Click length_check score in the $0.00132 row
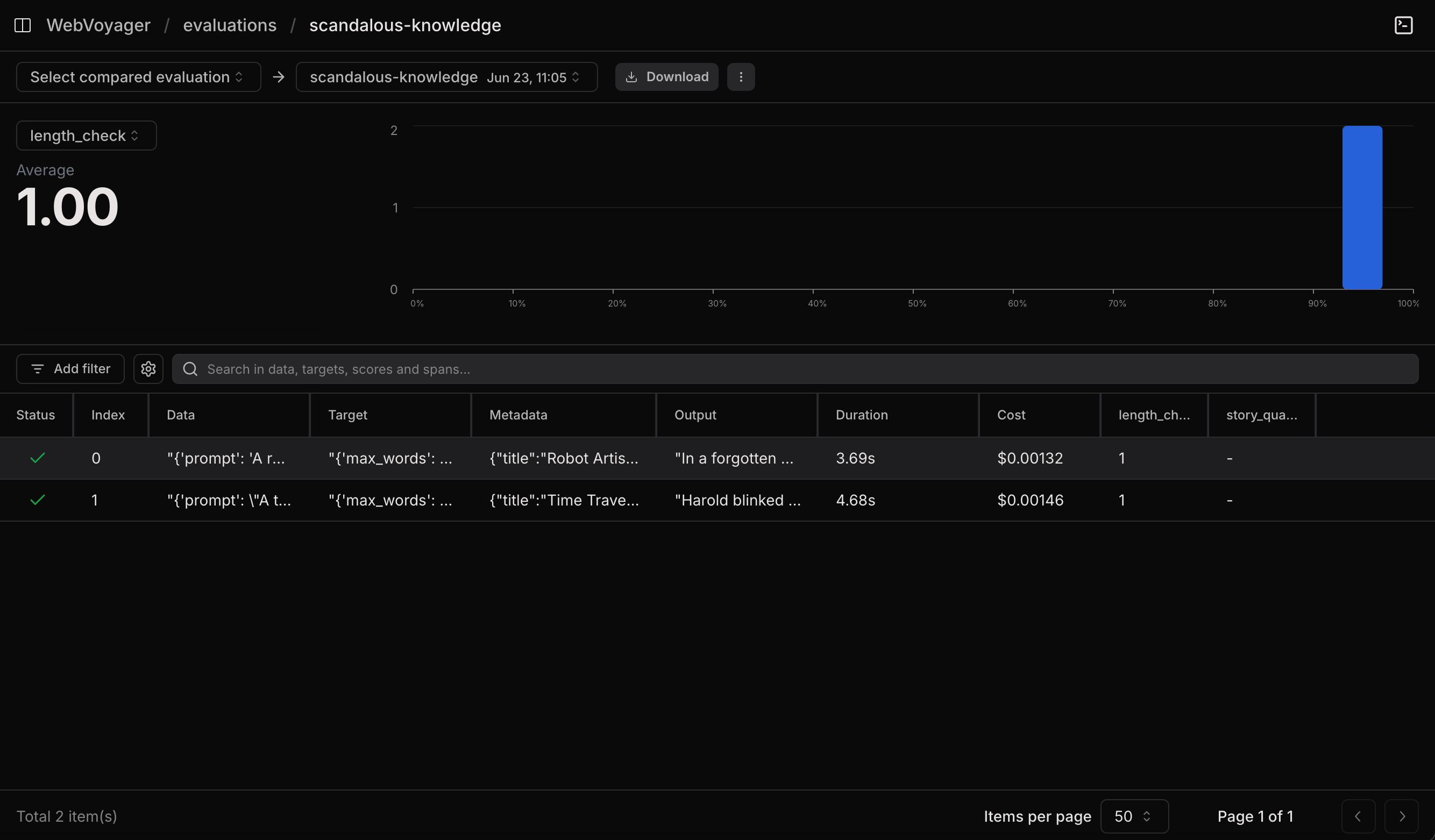This screenshot has width=1435, height=840. [1122, 458]
